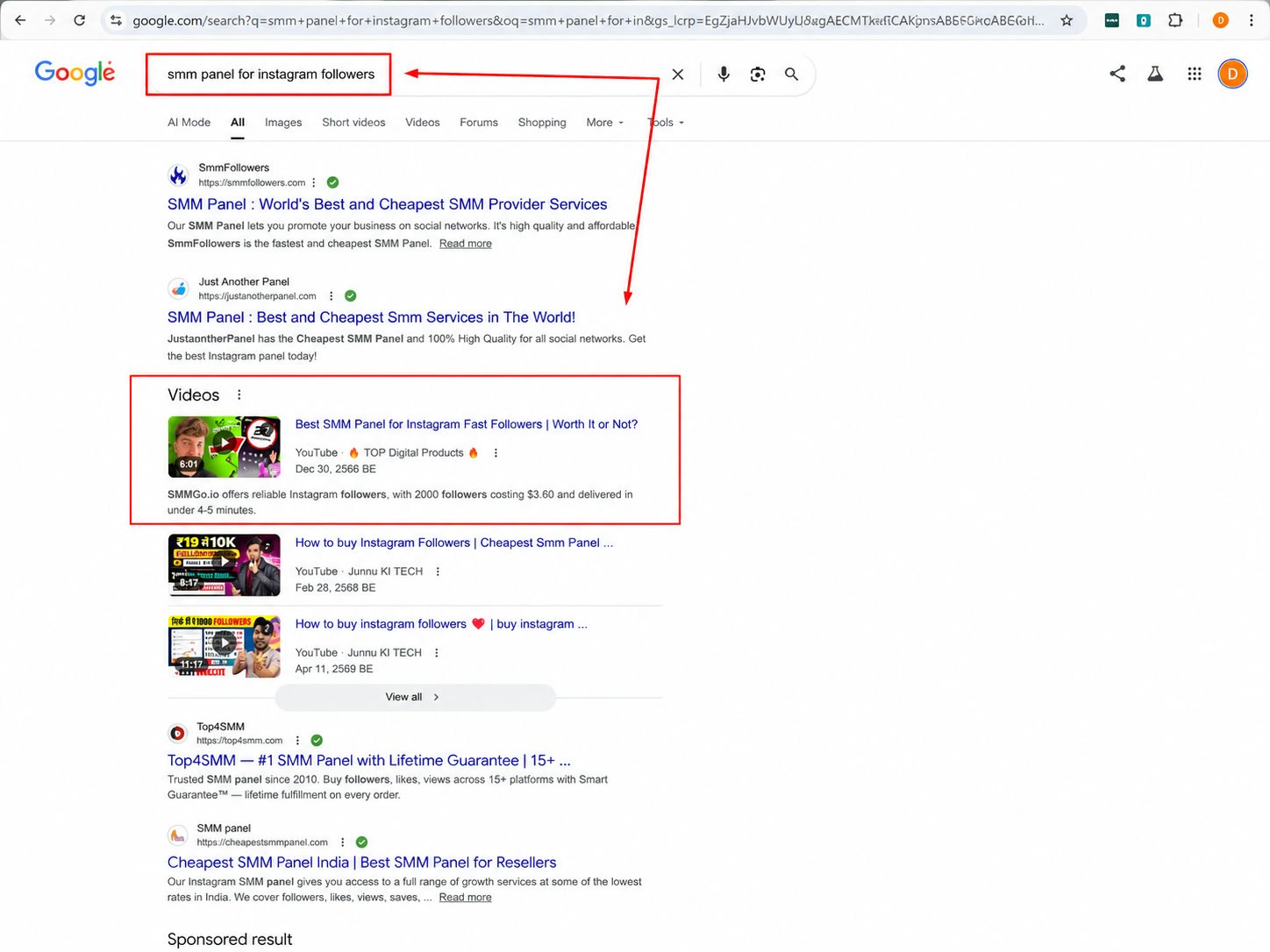Expand the Tools dropdown
This screenshot has width=1270, height=952.
[666, 123]
